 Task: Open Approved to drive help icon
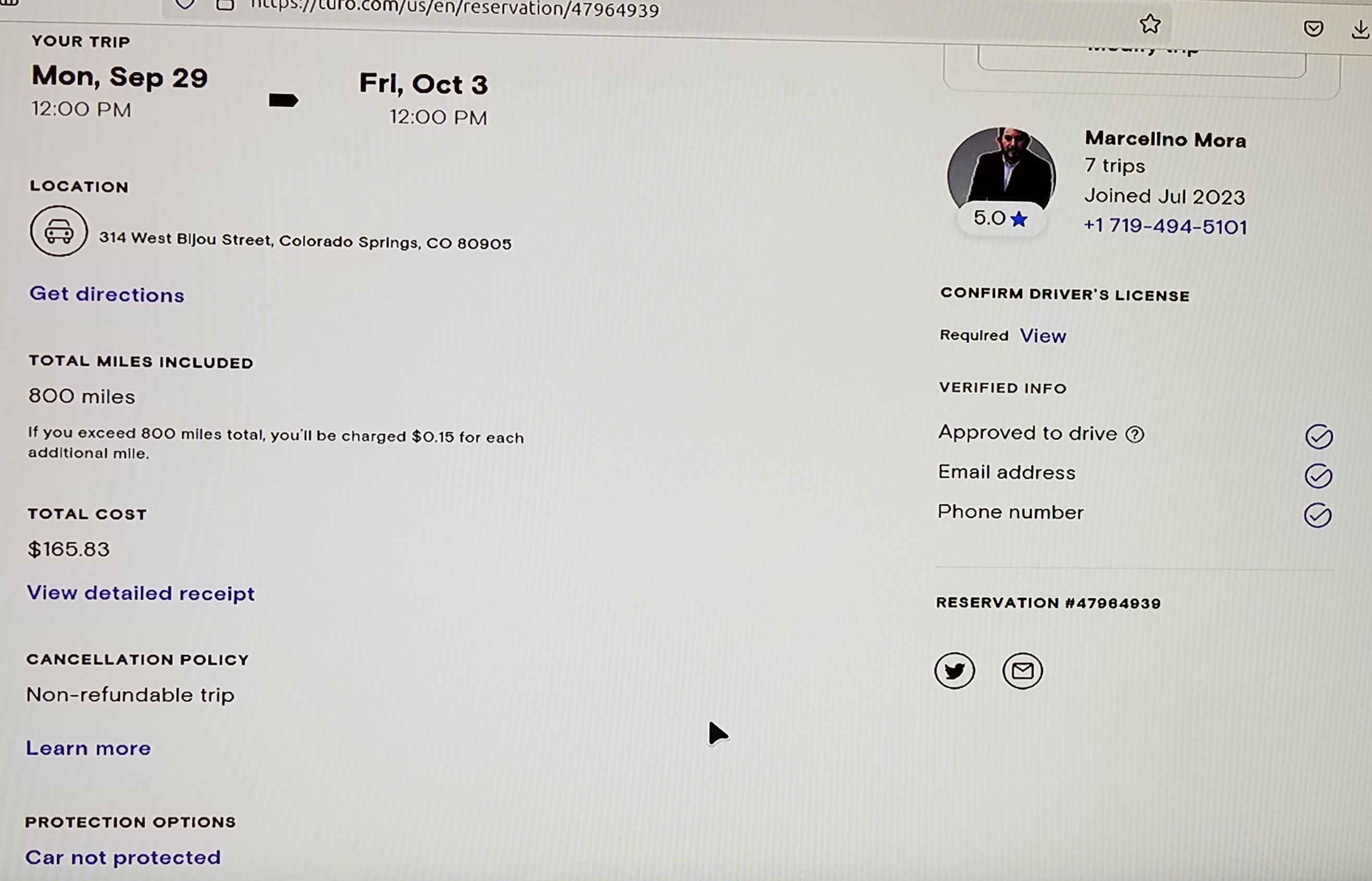click(1135, 435)
